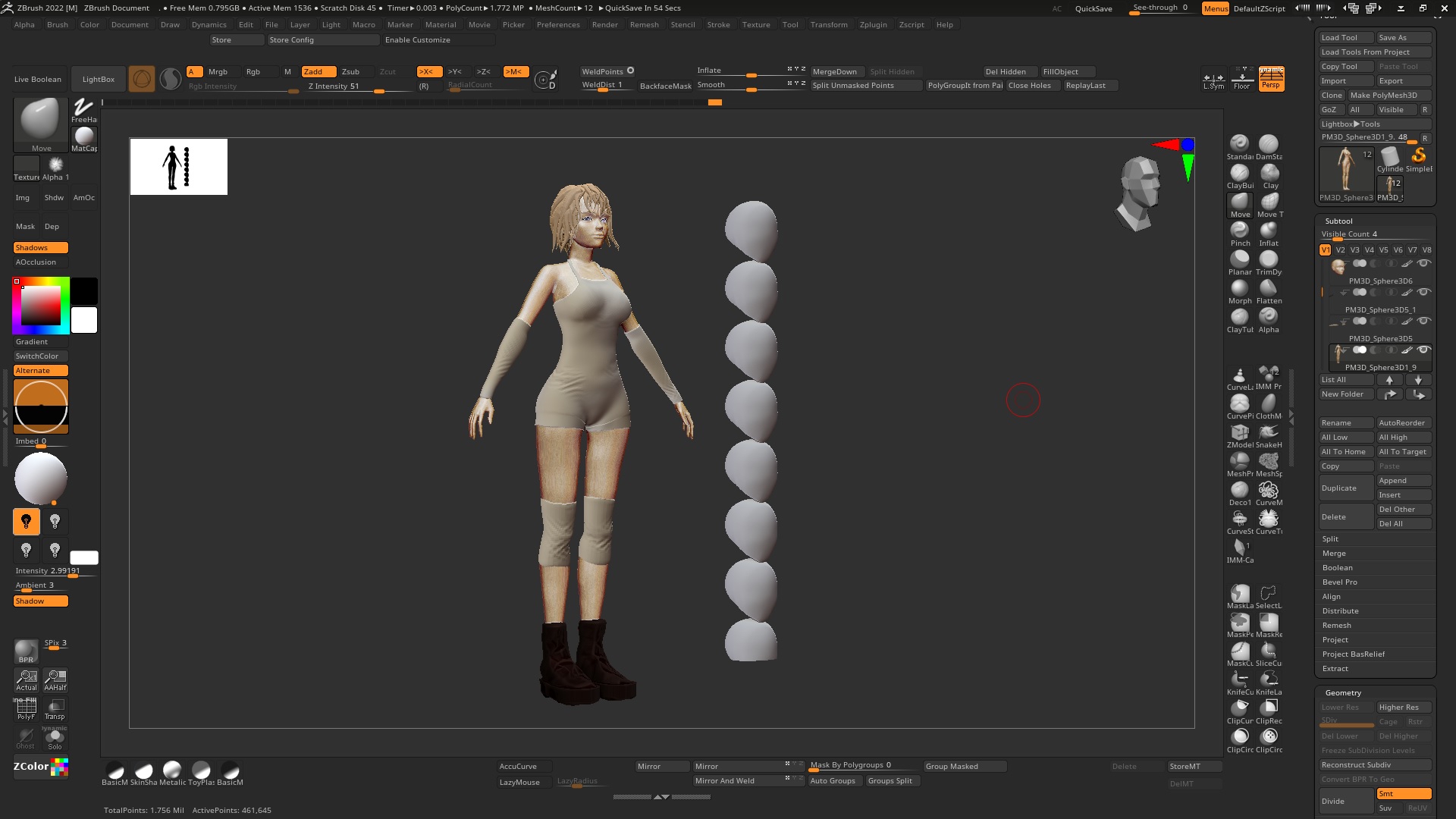Screen dimensions: 1456x819
Task: Toggle Persp perspective view
Action: point(1271,78)
